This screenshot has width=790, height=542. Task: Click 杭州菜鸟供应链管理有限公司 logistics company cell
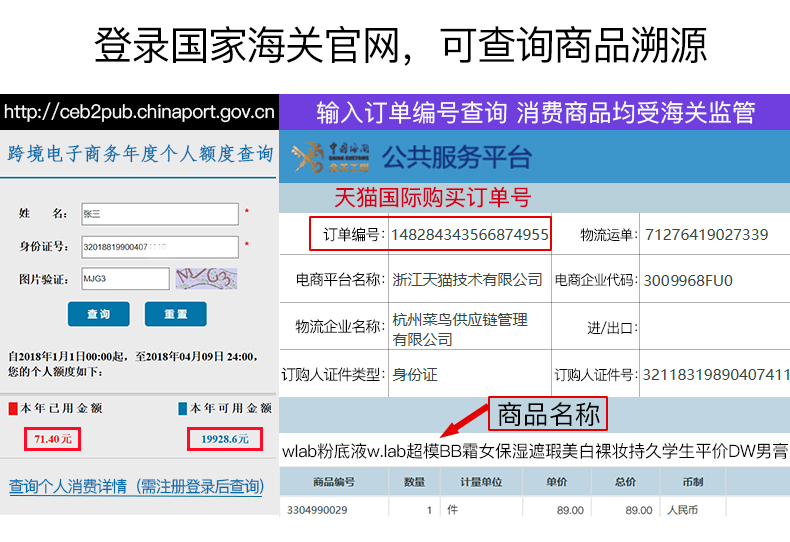click(470, 328)
